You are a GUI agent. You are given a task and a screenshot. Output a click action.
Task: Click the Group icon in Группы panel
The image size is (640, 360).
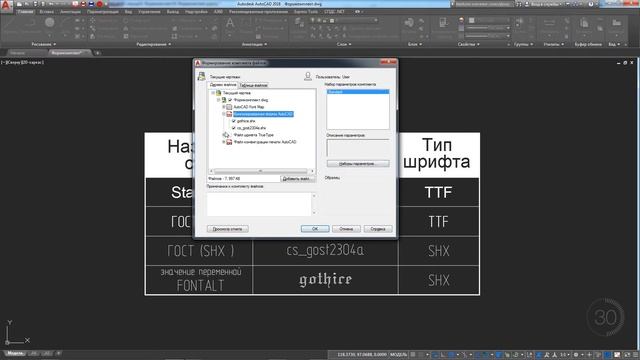520,22
